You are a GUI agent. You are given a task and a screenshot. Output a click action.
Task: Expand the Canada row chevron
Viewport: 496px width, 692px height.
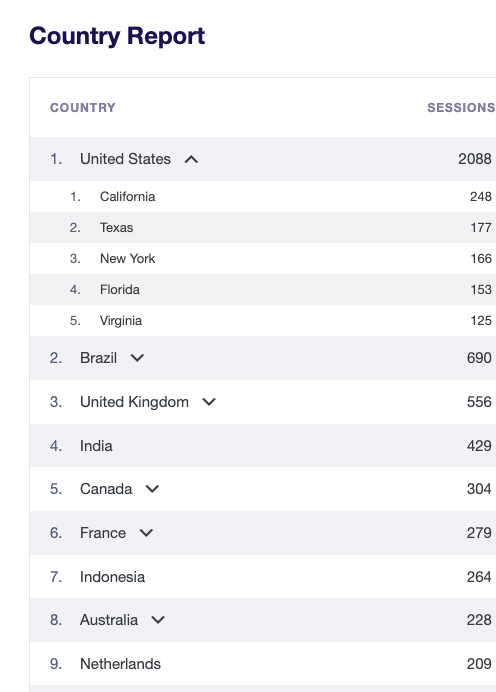(x=152, y=489)
